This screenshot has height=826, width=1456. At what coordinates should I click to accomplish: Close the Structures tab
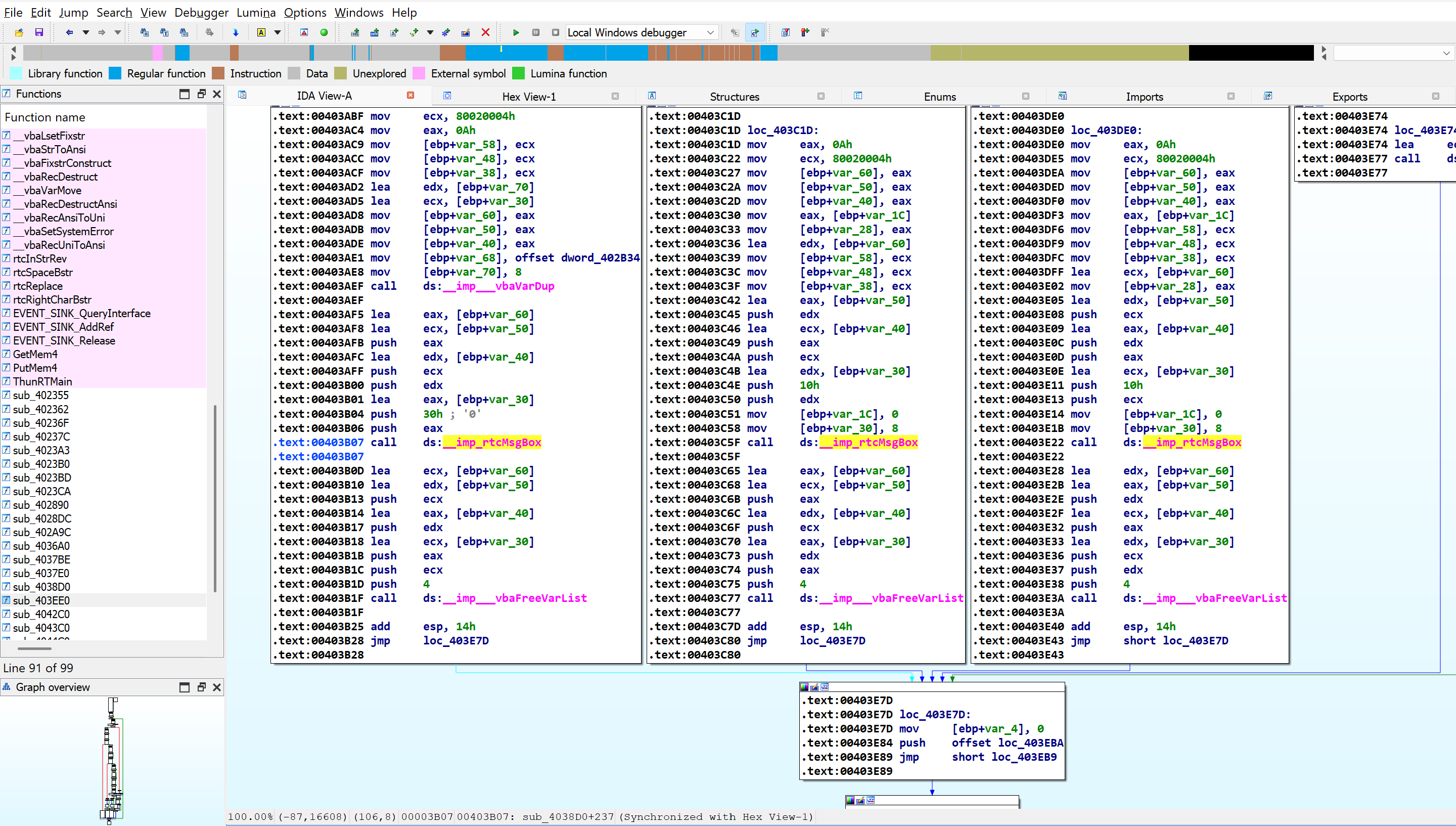[x=821, y=96]
